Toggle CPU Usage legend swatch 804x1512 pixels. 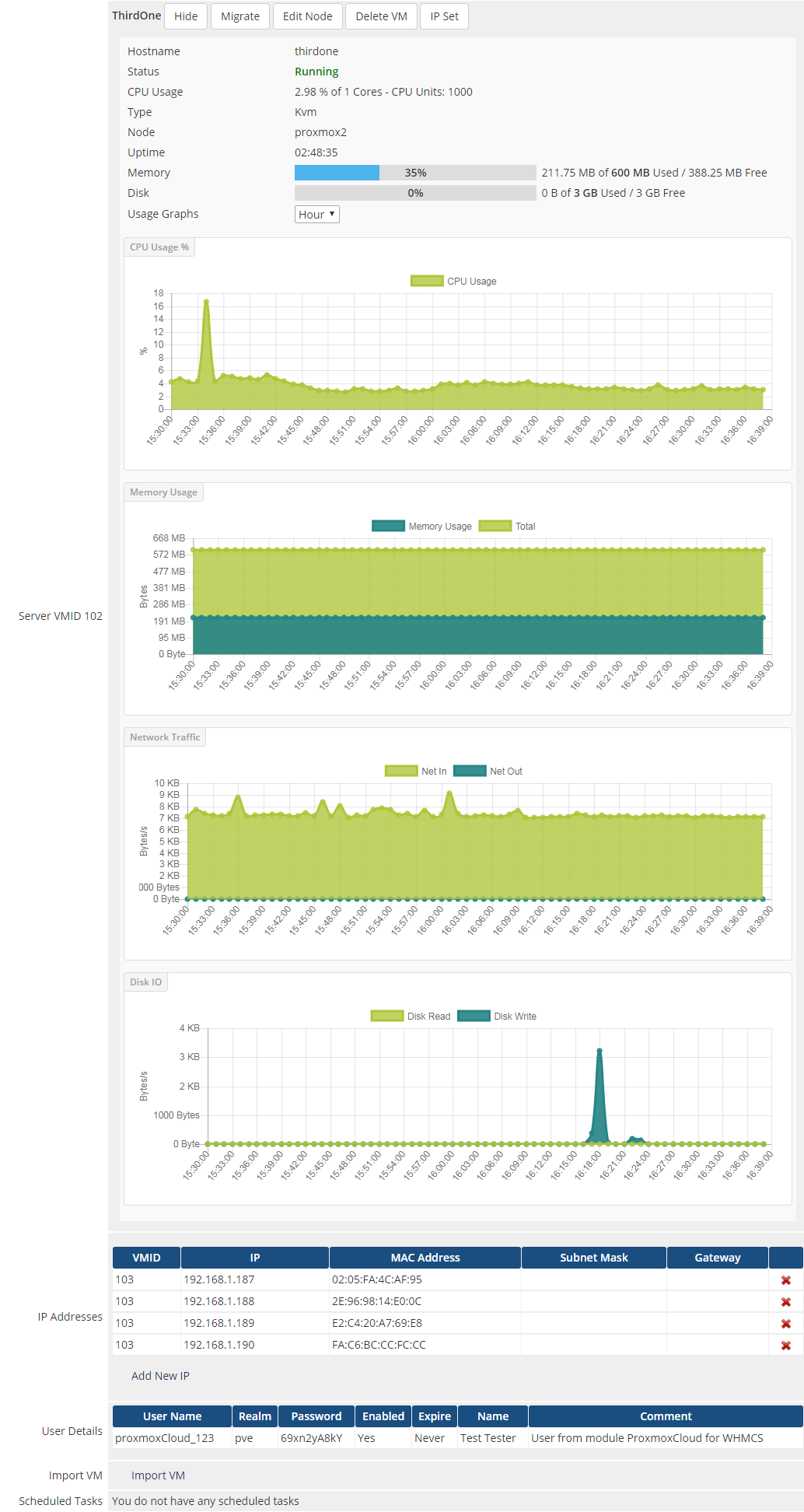pyautogui.click(x=427, y=281)
